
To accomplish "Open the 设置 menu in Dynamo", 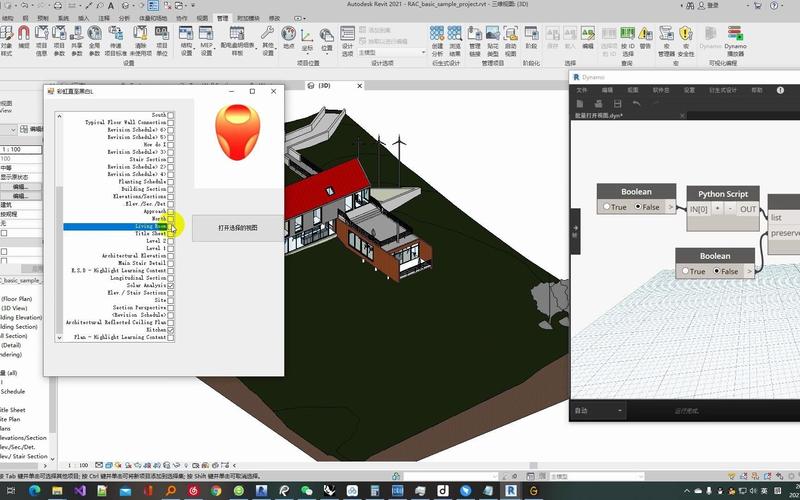I will pos(689,90).
